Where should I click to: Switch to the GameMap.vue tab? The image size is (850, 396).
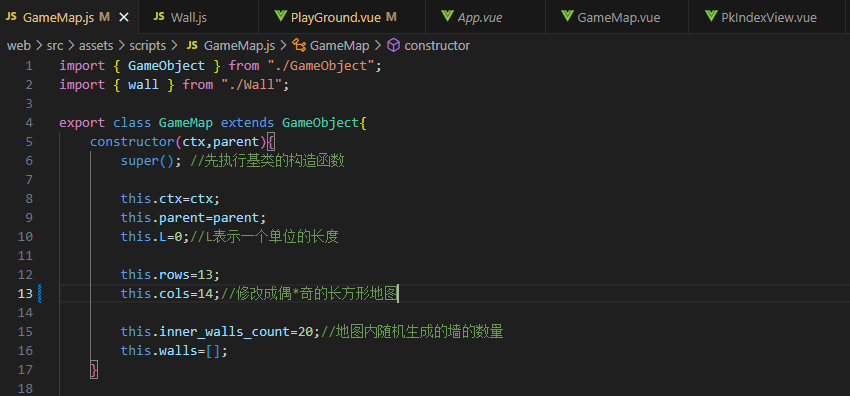(x=616, y=17)
